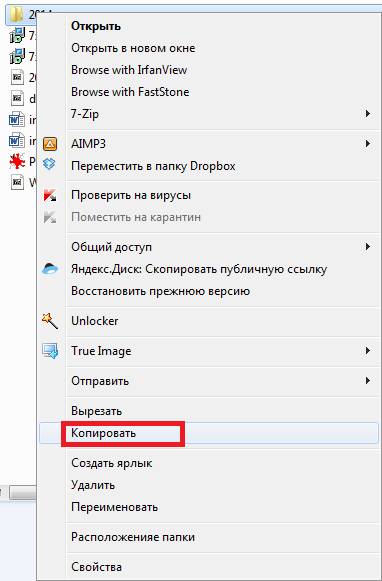Expand the Общий доступ submenu arrow
Viewport: 382px width, 581px height.
tap(368, 246)
